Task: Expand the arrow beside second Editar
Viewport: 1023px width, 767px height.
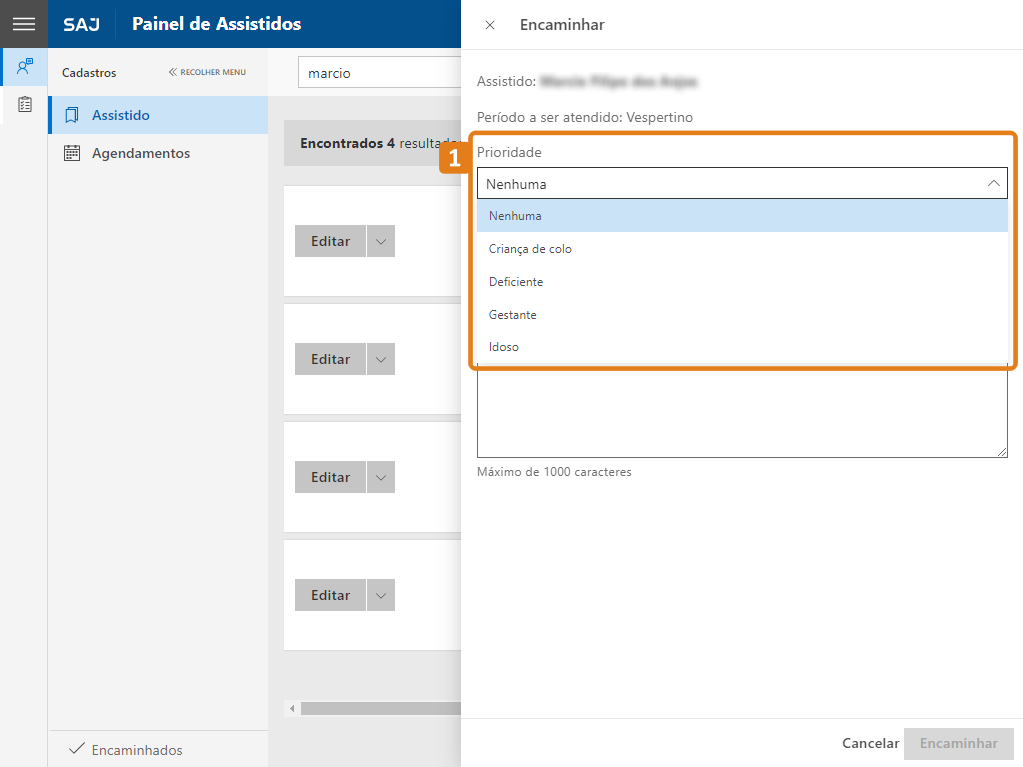Action: [381, 359]
